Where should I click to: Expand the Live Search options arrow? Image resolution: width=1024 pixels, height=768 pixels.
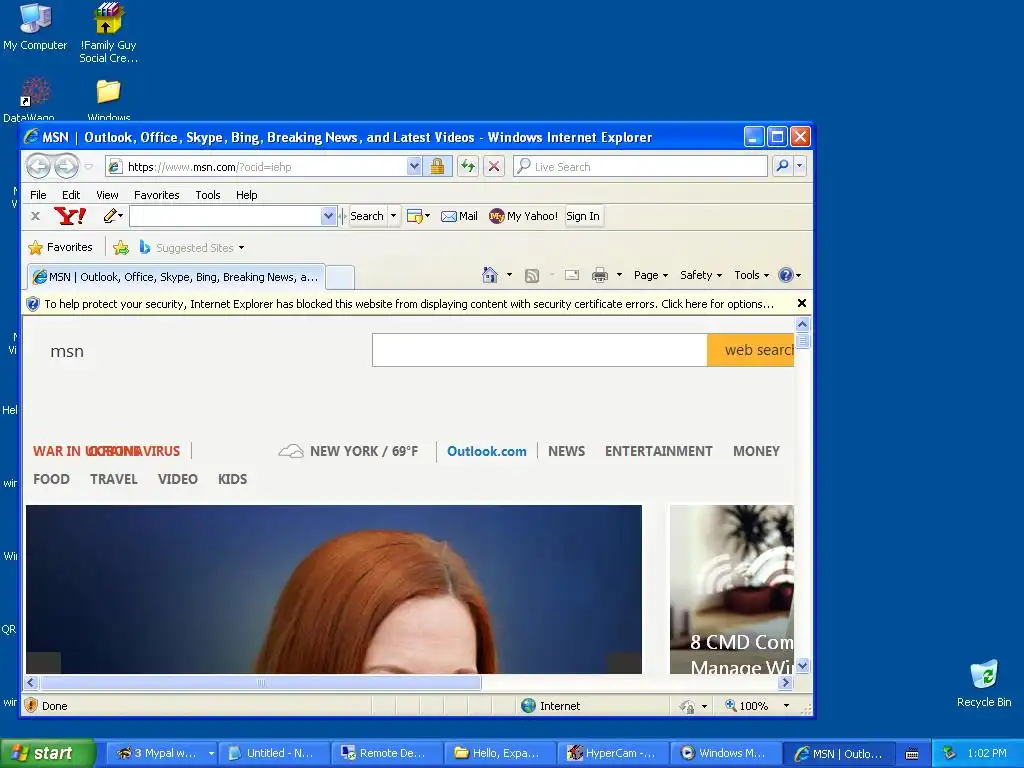(x=800, y=167)
